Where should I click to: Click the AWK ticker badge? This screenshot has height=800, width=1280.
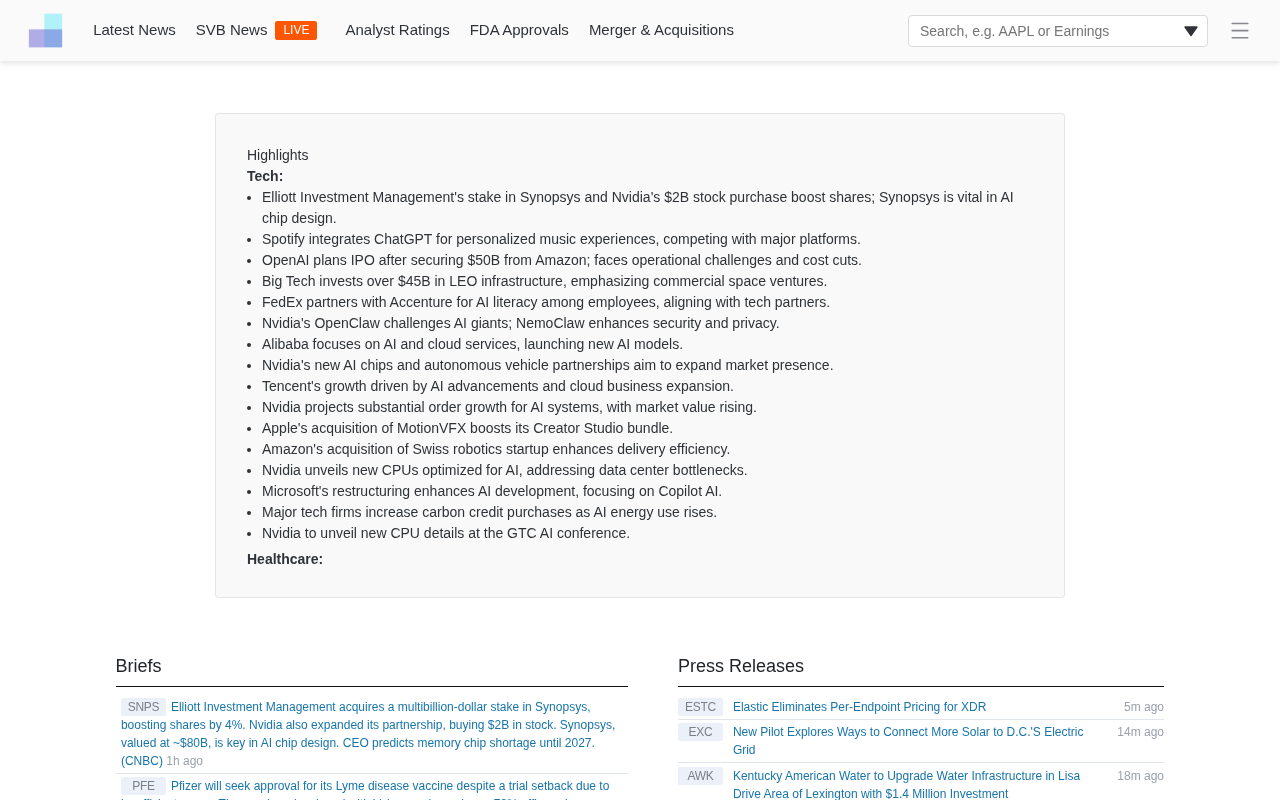click(700, 776)
